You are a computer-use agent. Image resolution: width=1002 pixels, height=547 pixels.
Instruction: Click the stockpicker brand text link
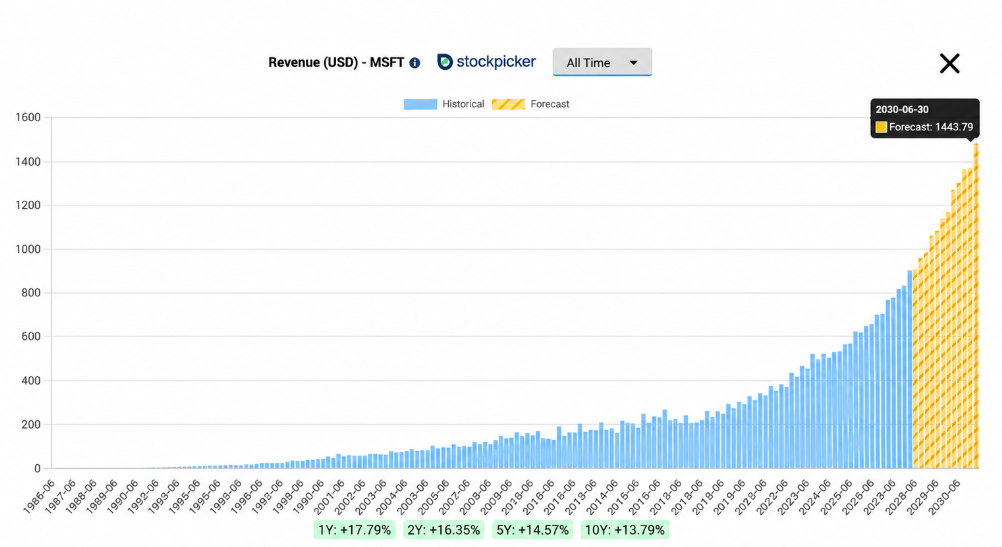(x=496, y=62)
